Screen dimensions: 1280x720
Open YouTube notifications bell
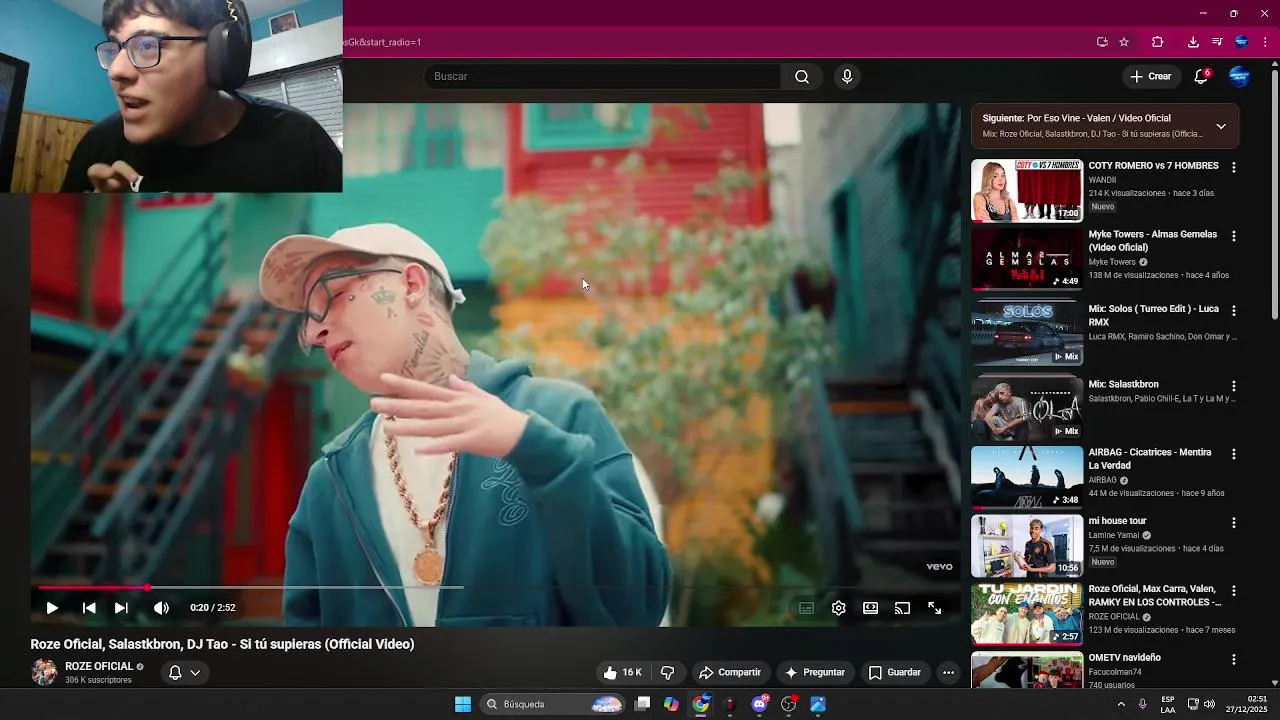coord(1202,76)
